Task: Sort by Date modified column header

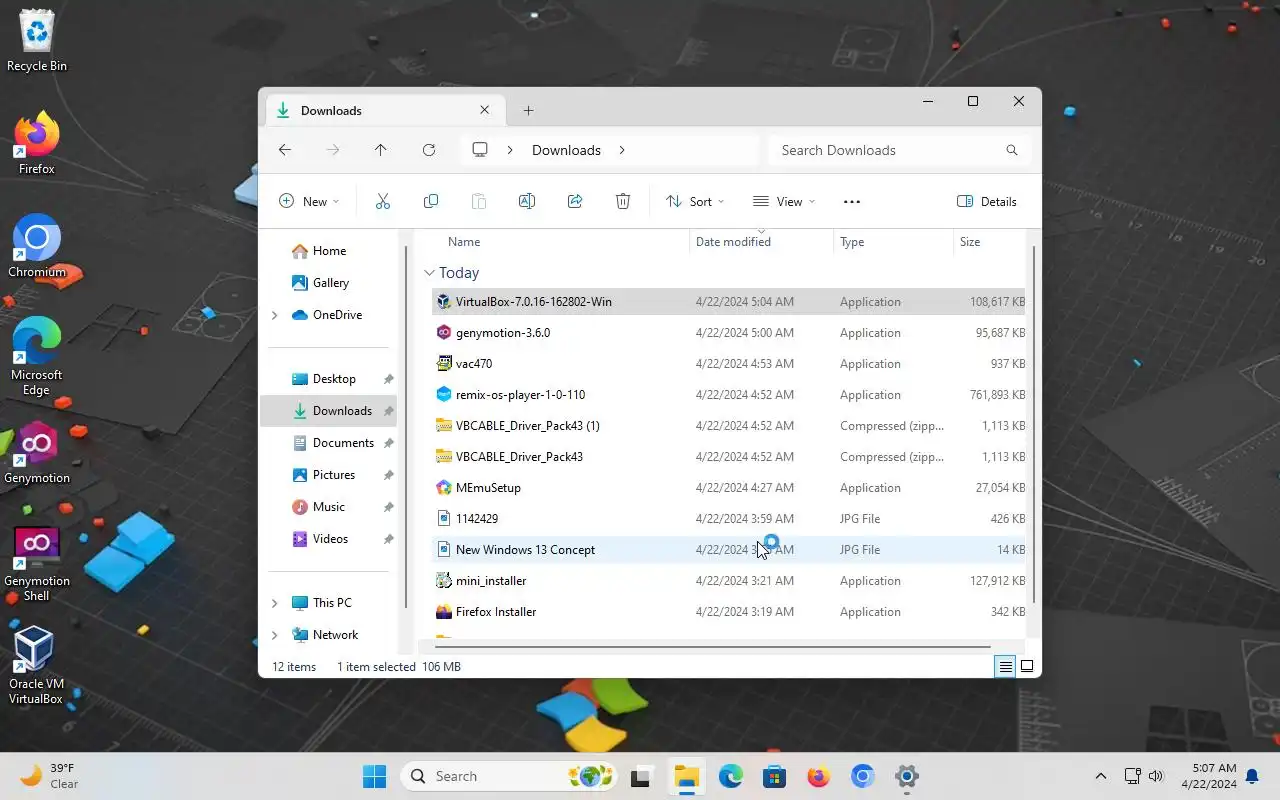Action: coord(733,242)
